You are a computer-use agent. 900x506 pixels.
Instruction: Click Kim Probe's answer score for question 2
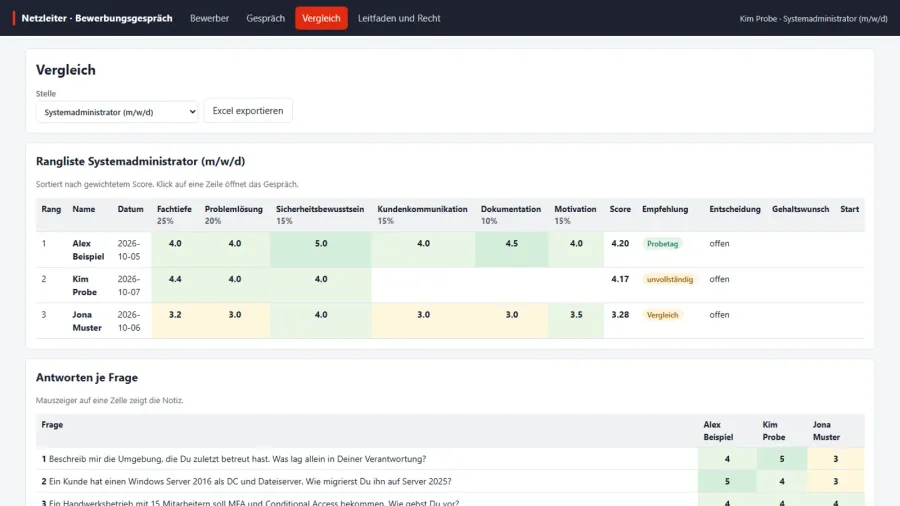tap(782, 481)
